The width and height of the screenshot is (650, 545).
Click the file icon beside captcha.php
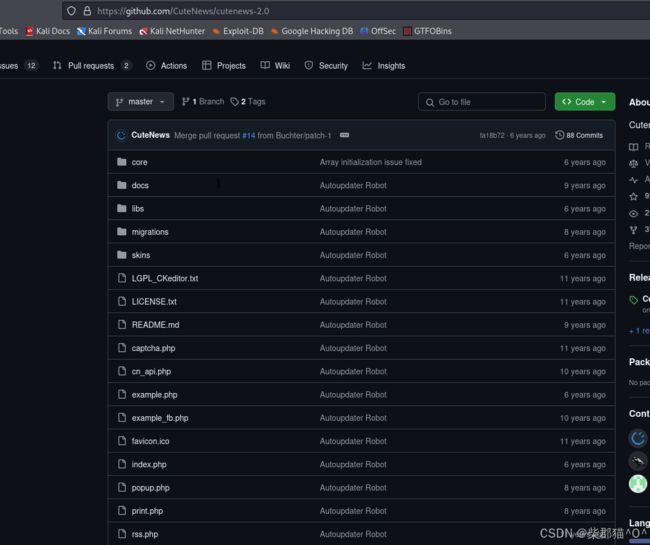[121, 348]
